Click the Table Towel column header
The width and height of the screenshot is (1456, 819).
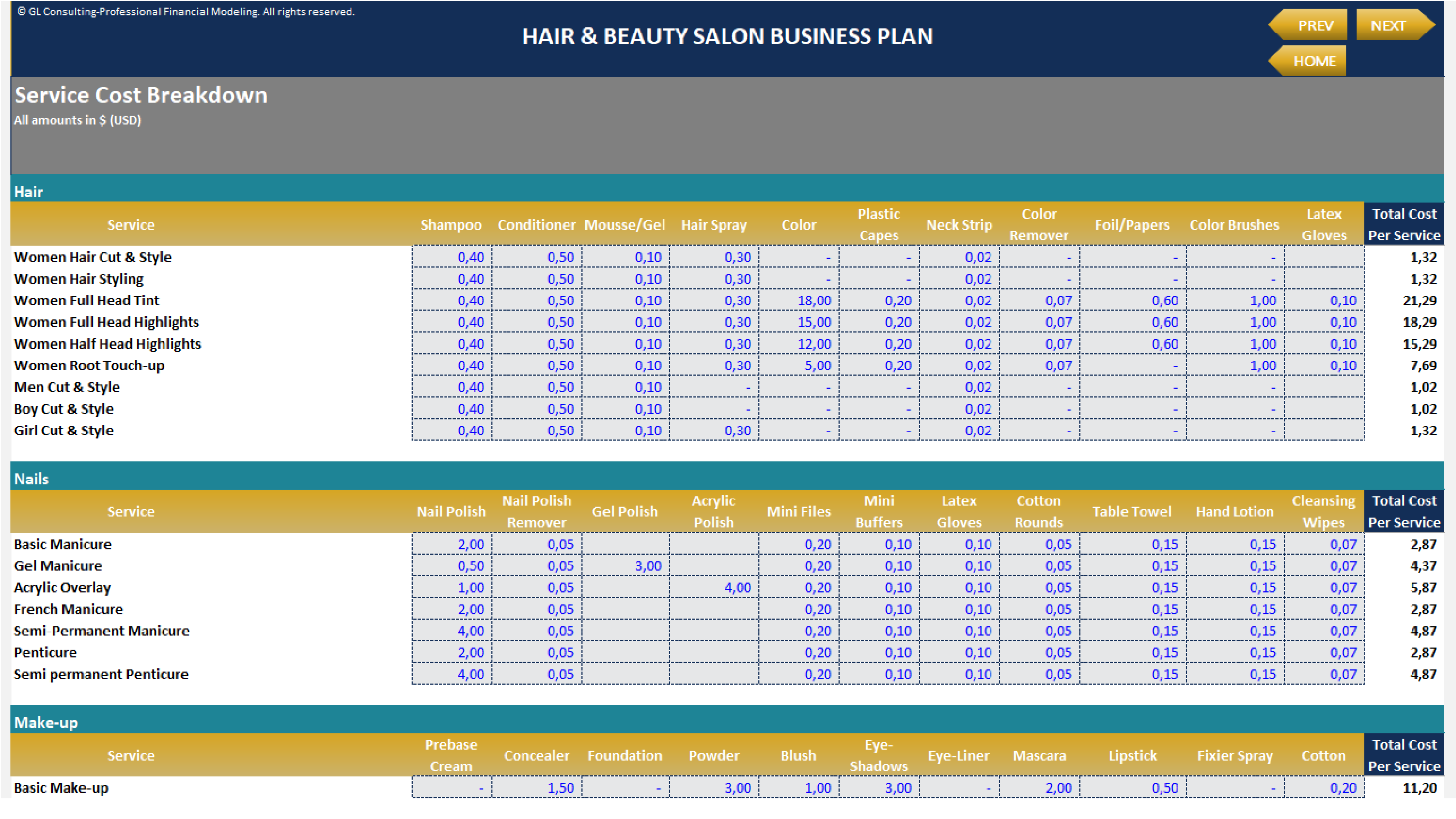point(1132,512)
